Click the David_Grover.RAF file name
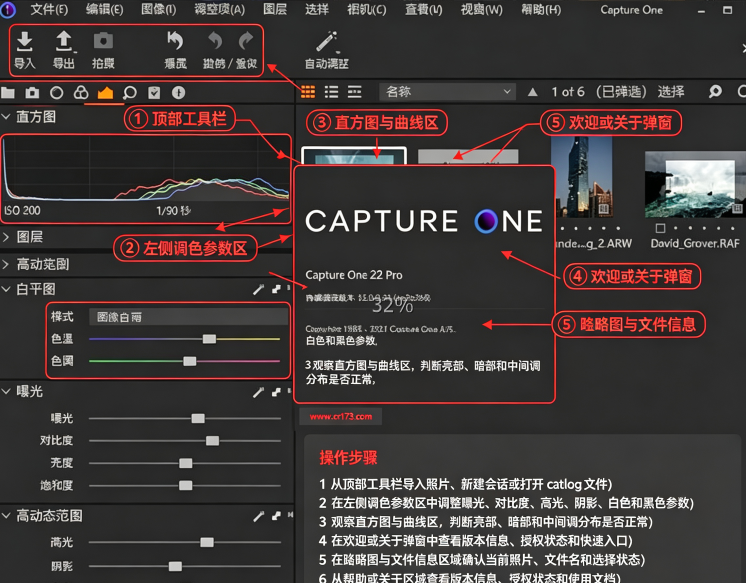This screenshot has height=583, width=746. (695, 243)
